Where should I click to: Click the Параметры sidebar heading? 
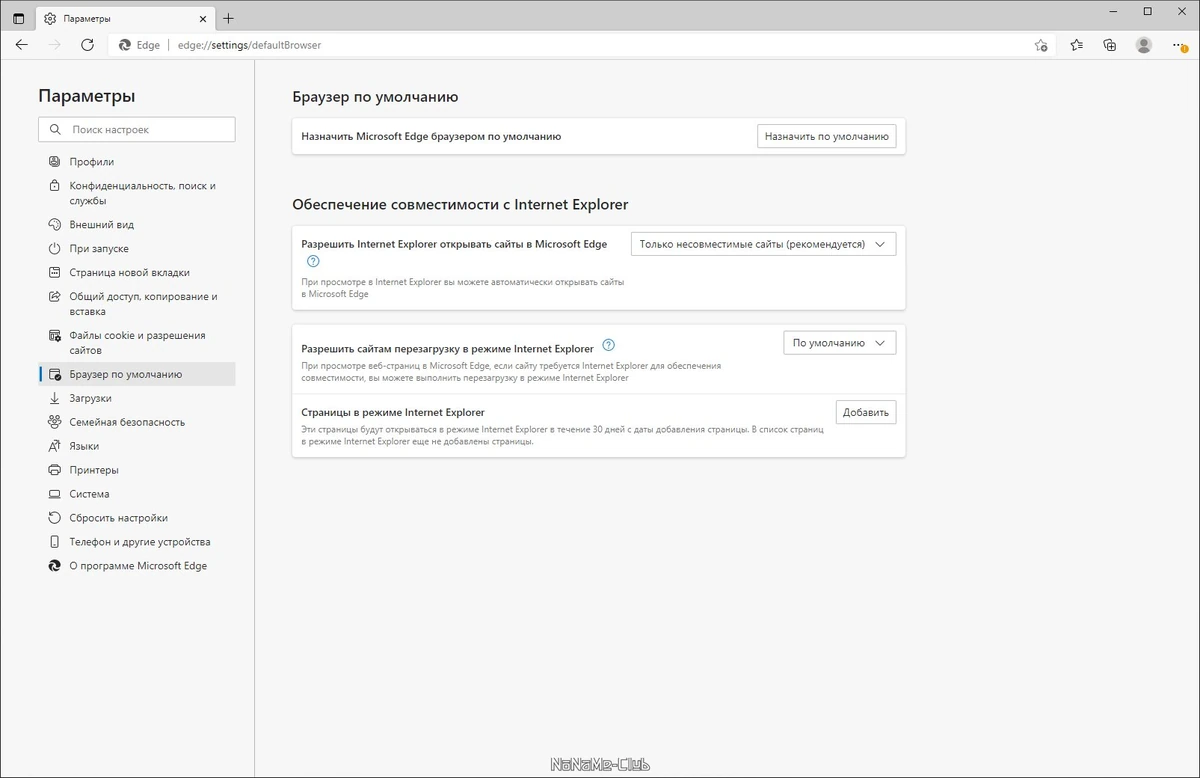pyautogui.click(x=87, y=96)
